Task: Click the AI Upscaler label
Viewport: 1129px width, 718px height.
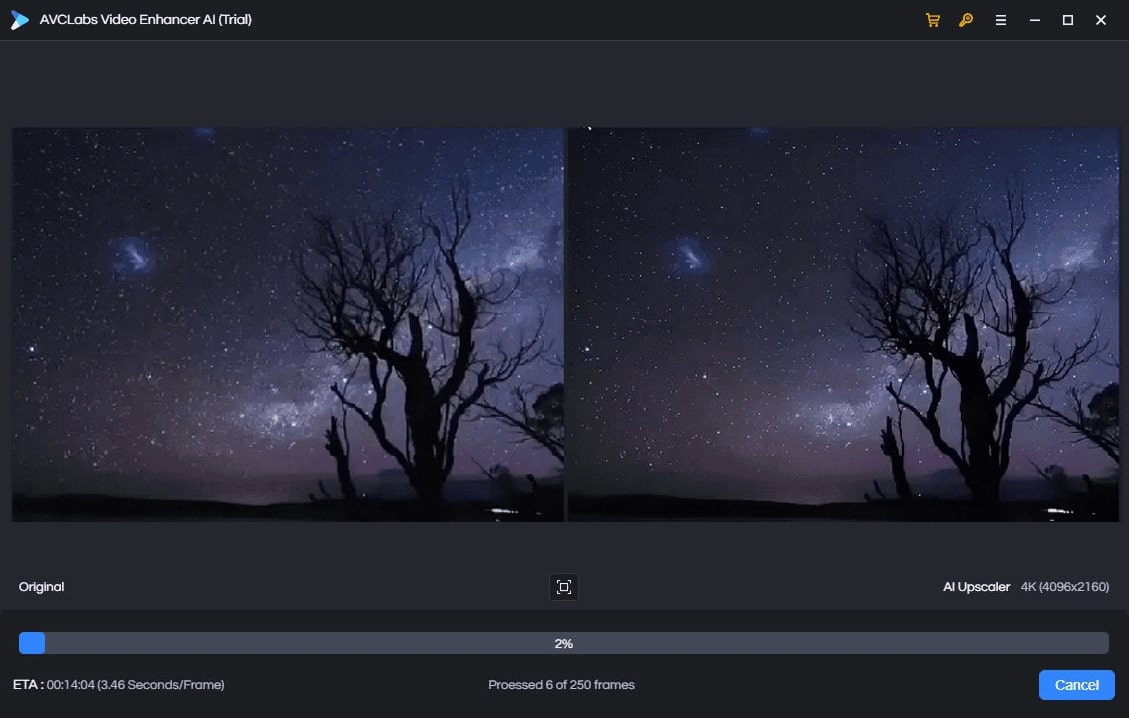Action: 976,587
